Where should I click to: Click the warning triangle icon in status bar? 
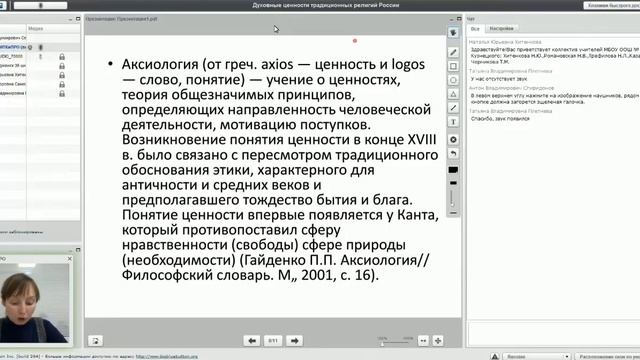[495, 356]
